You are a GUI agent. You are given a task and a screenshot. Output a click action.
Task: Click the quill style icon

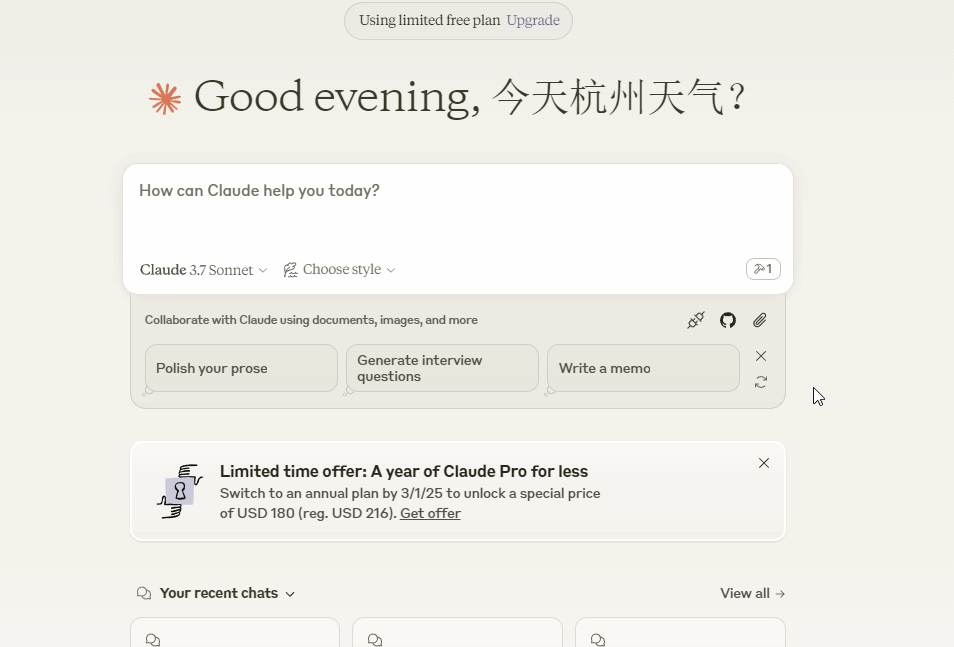[x=290, y=270]
